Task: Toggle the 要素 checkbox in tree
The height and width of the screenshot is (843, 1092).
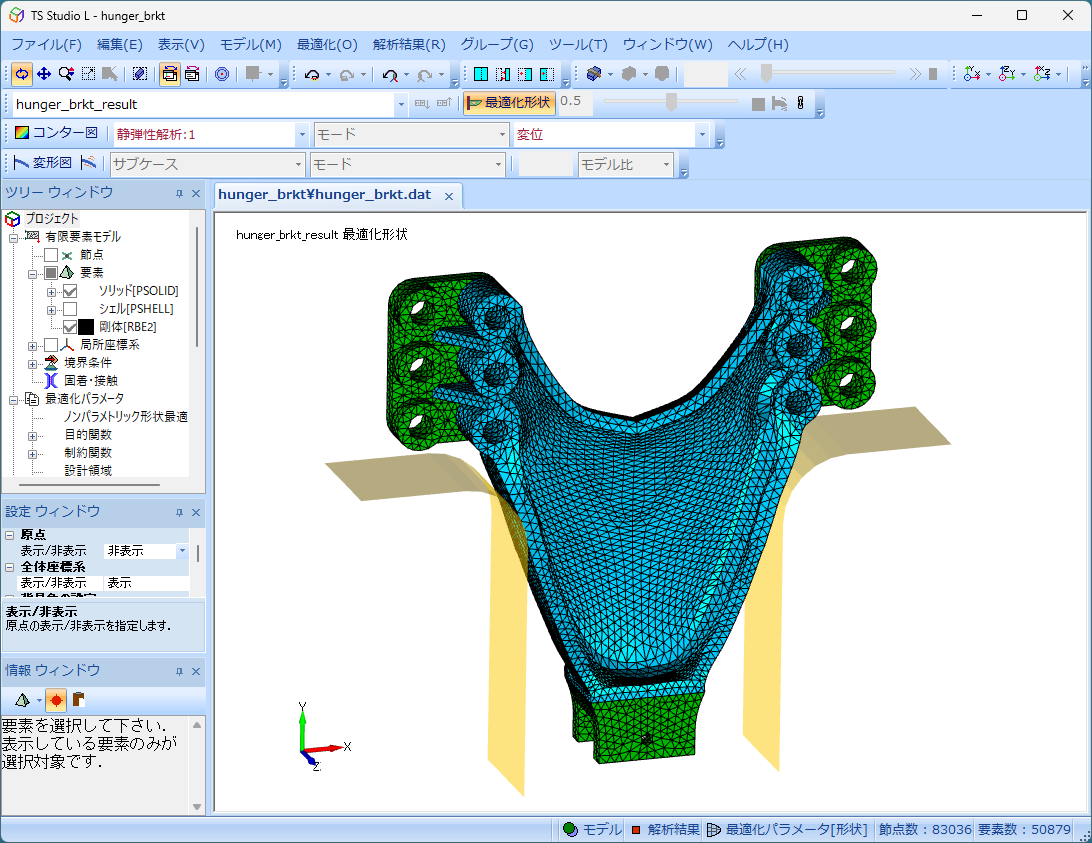Action: pos(51,272)
